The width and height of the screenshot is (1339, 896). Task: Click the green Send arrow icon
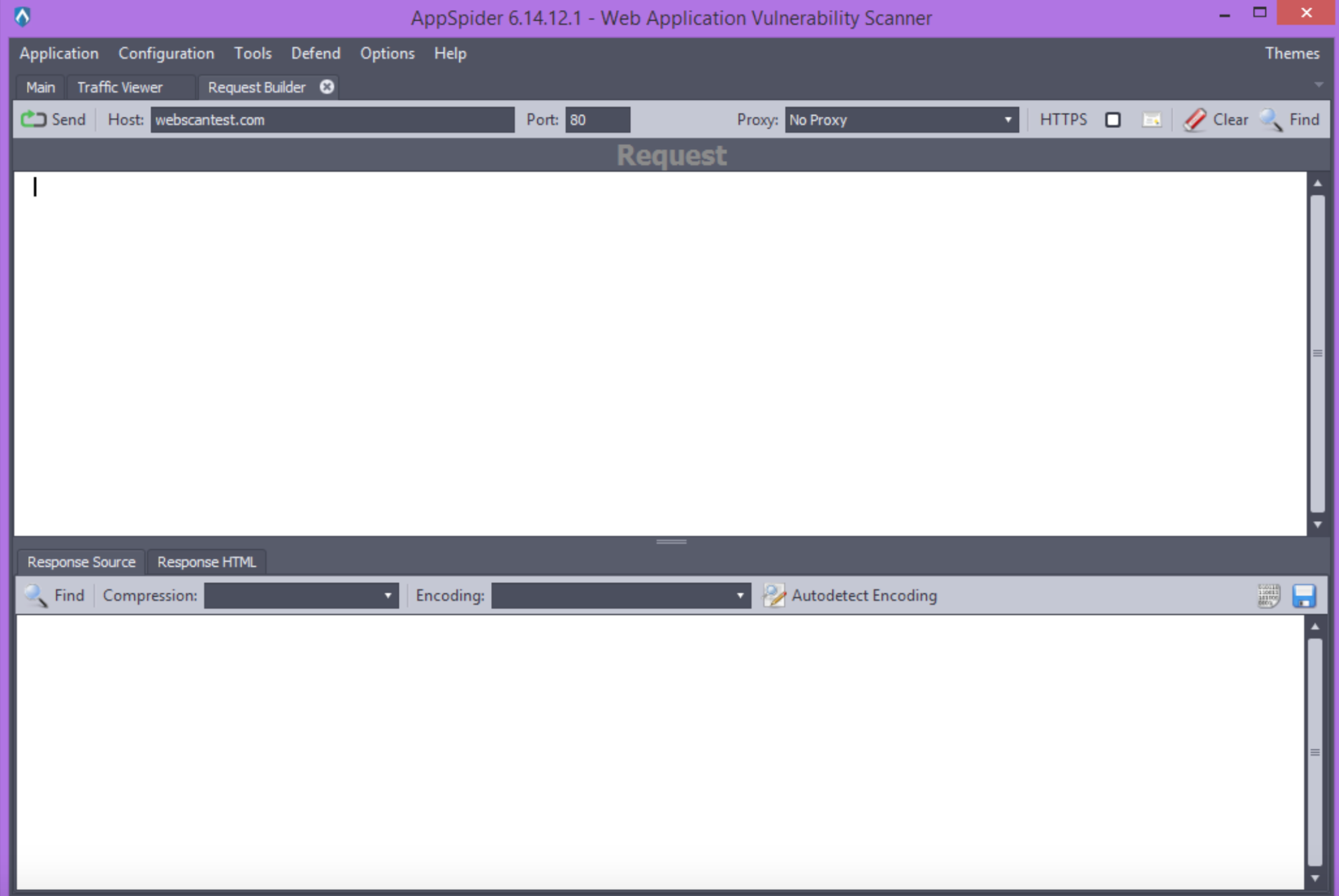click(x=34, y=119)
